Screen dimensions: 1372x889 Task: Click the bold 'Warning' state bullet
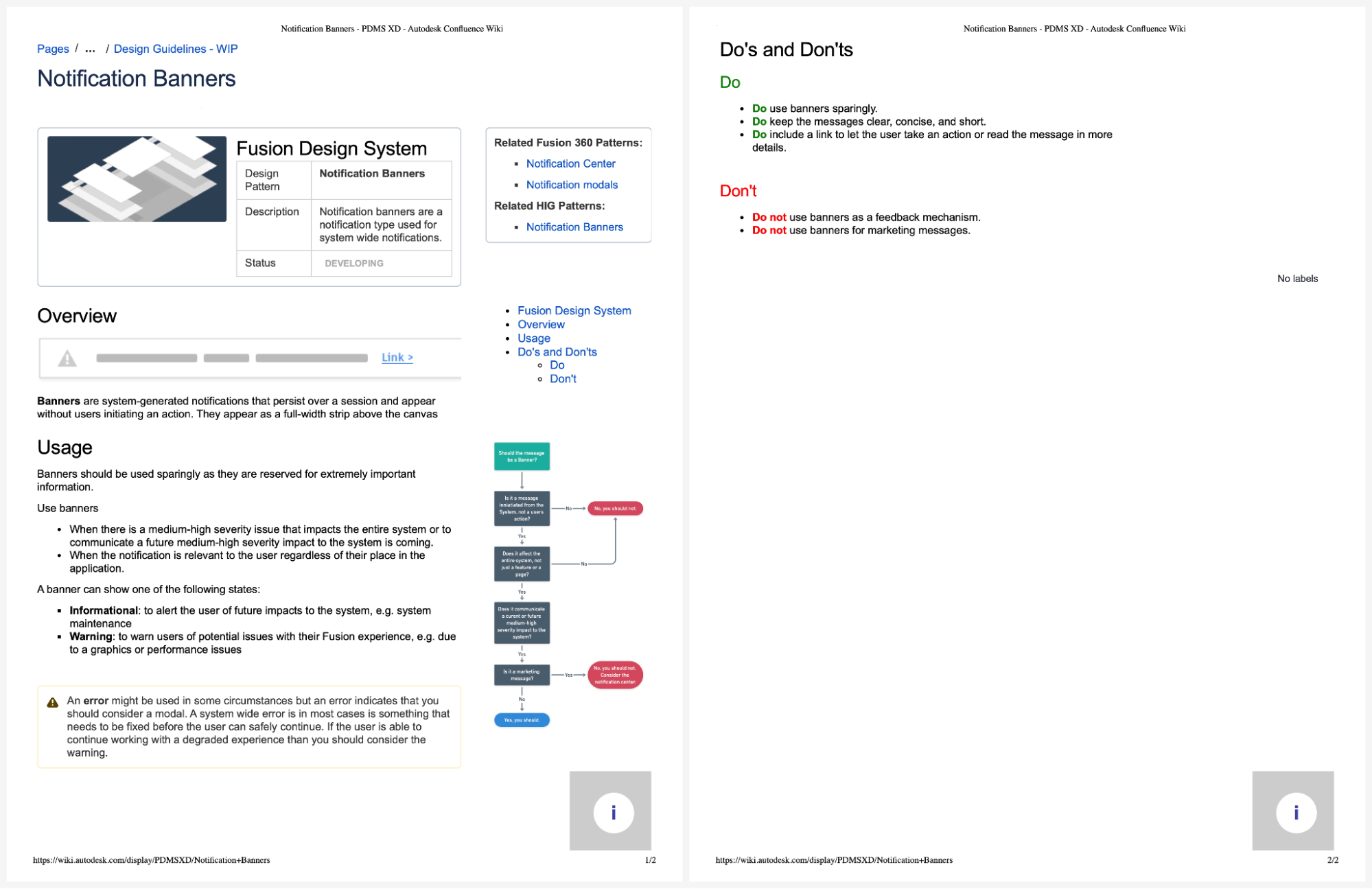tap(91, 636)
